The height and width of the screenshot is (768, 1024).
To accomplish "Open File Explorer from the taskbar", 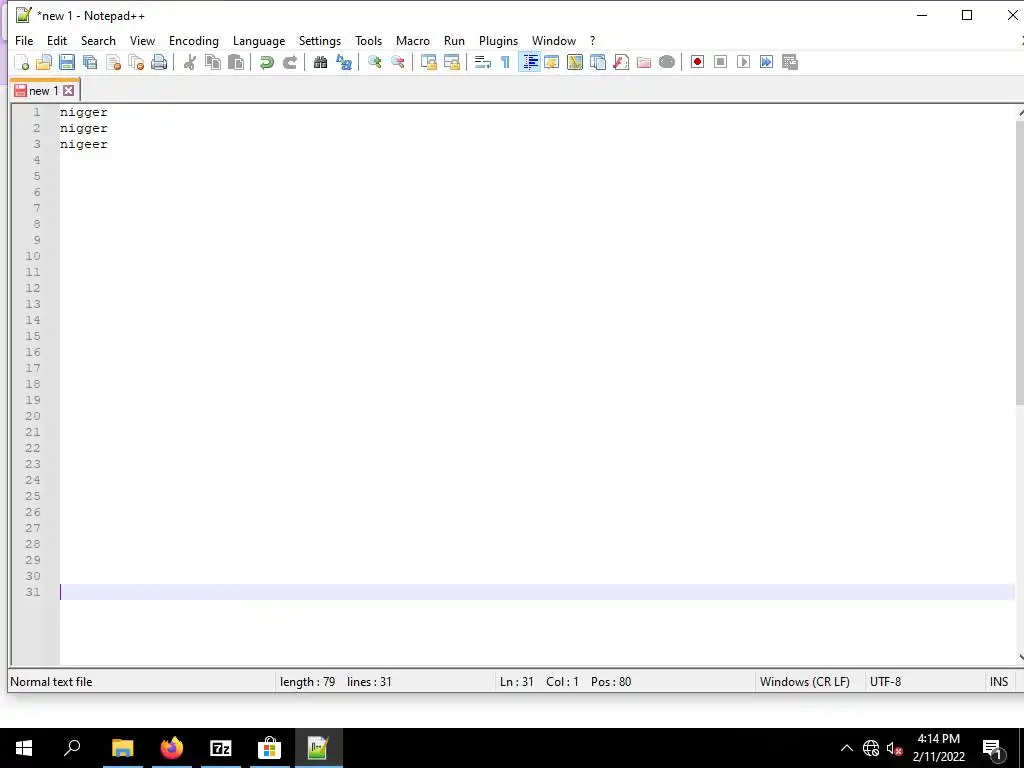I will 123,748.
